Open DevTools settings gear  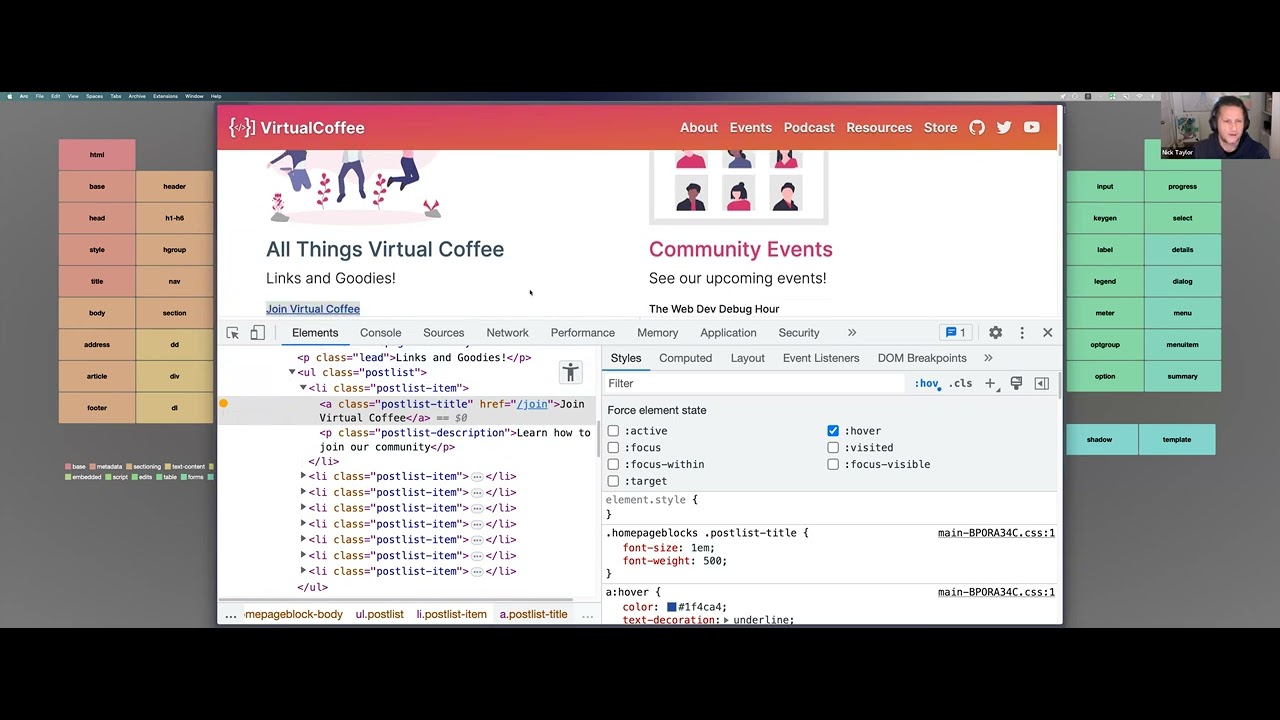tap(995, 333)
